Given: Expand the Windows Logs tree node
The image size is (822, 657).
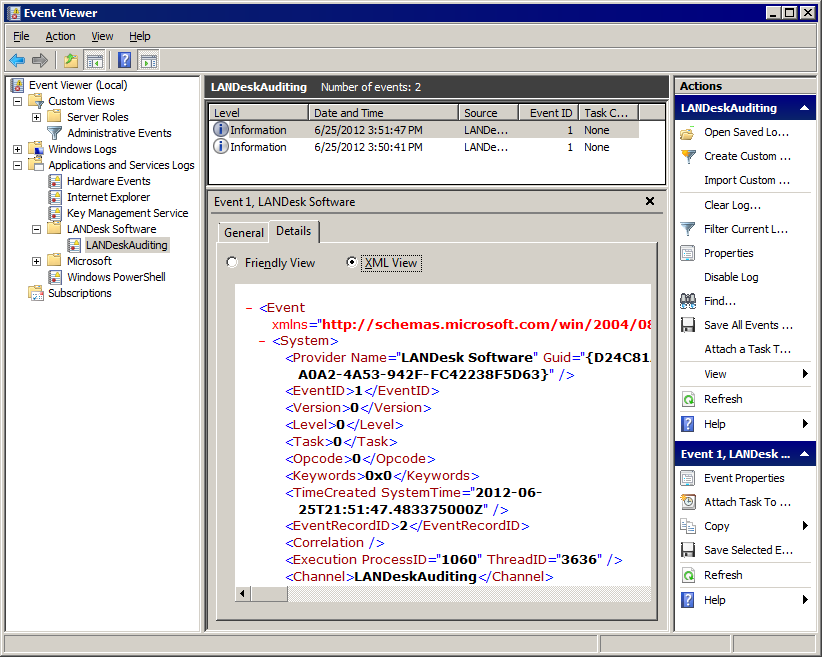Looking at the screenshot, I should coord(17,149).
